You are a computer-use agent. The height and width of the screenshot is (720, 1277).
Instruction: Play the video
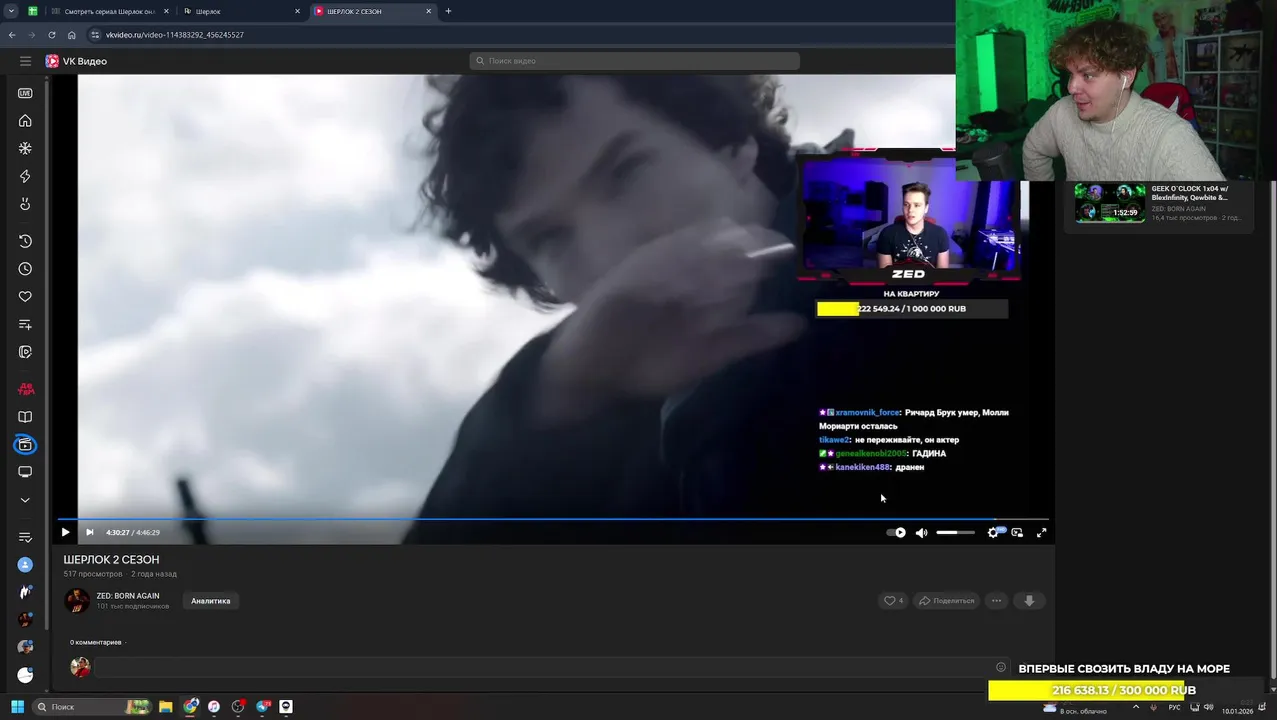66,532
